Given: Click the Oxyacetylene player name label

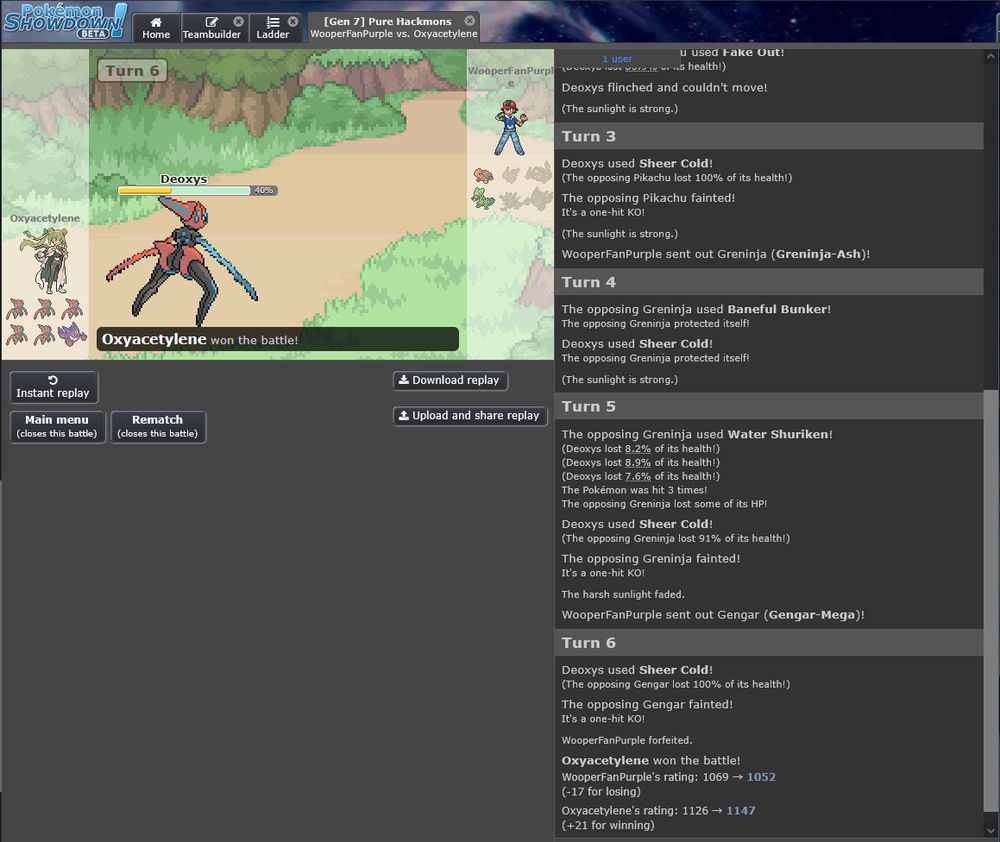Looking at the screenshot, I should (x=45, y=218).
